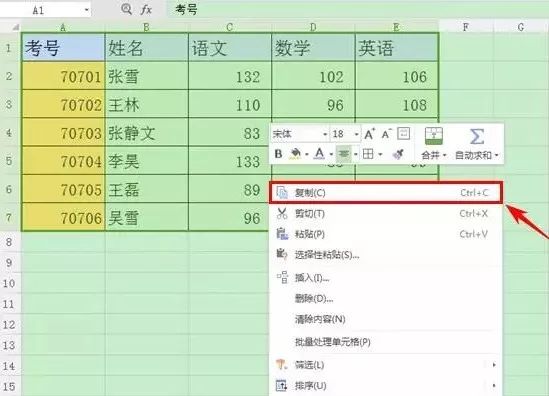
Task: Choose 粘贴(P) in the context menu
Action: pos(386,234)
